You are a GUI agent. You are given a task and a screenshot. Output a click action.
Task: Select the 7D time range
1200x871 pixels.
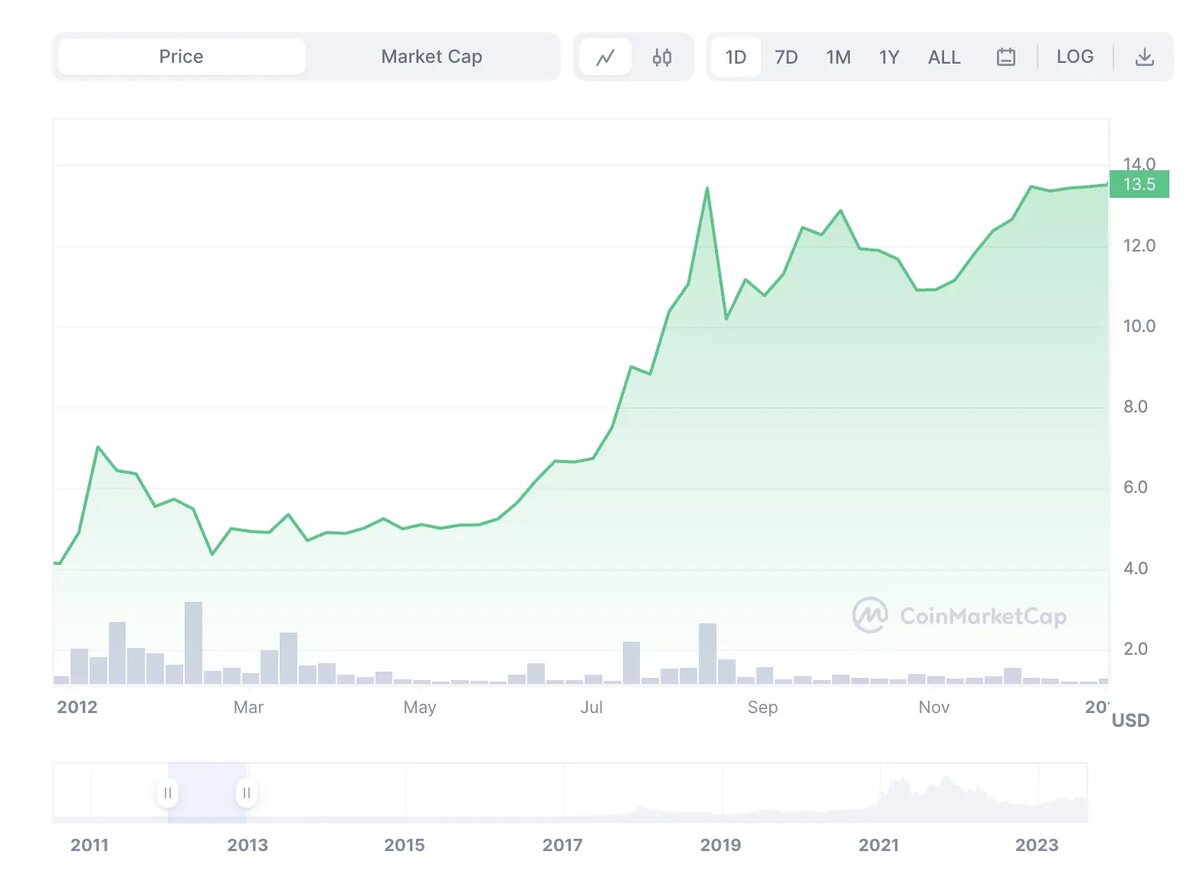click(x=787, y=57)
